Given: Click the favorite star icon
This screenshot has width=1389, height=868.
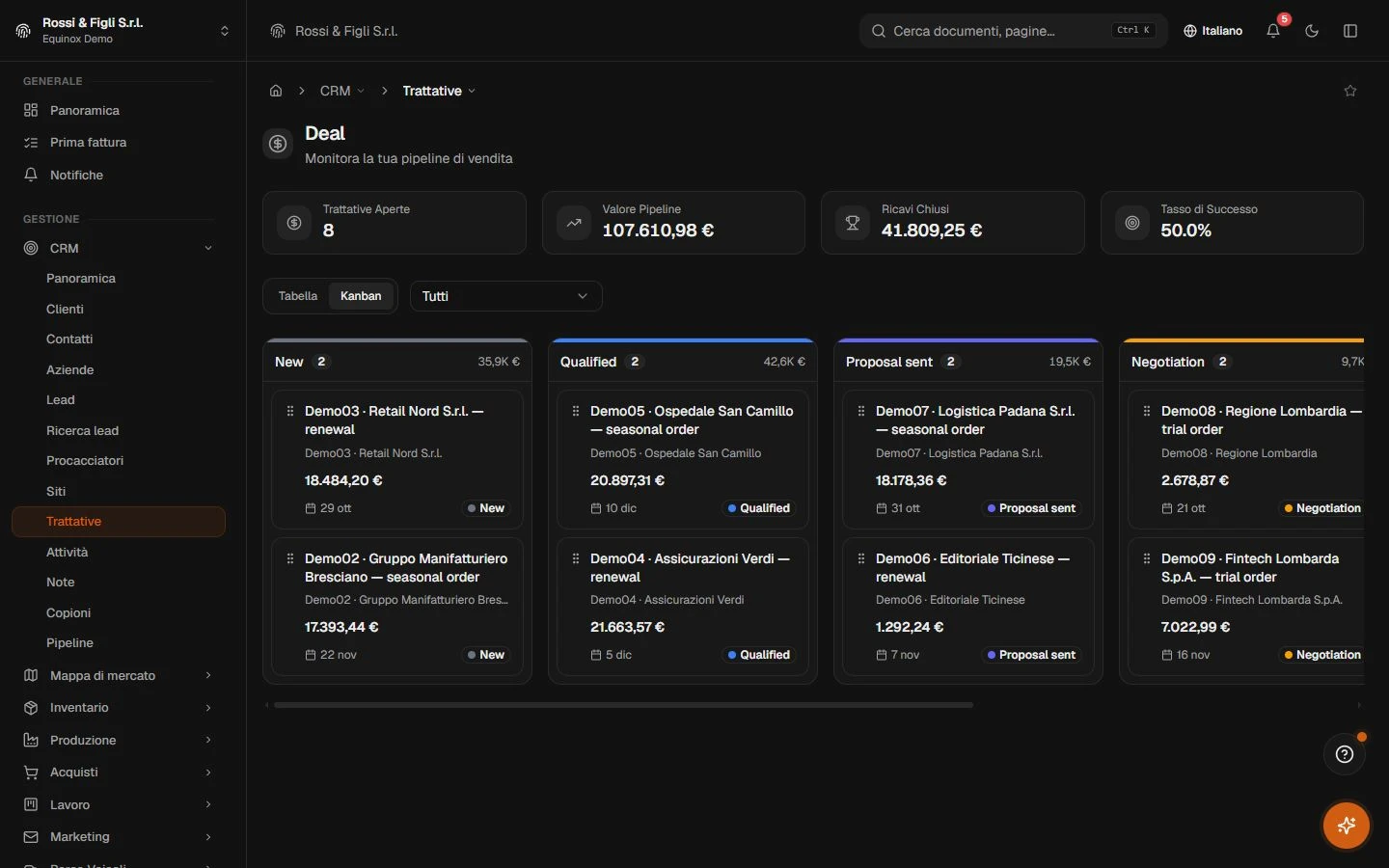Looking at the screenshot, I should pyautogui.click(x=1350, y=91).
